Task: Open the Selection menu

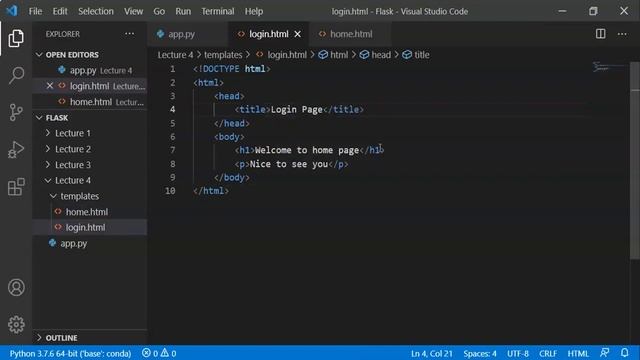Action: [96, 11]
